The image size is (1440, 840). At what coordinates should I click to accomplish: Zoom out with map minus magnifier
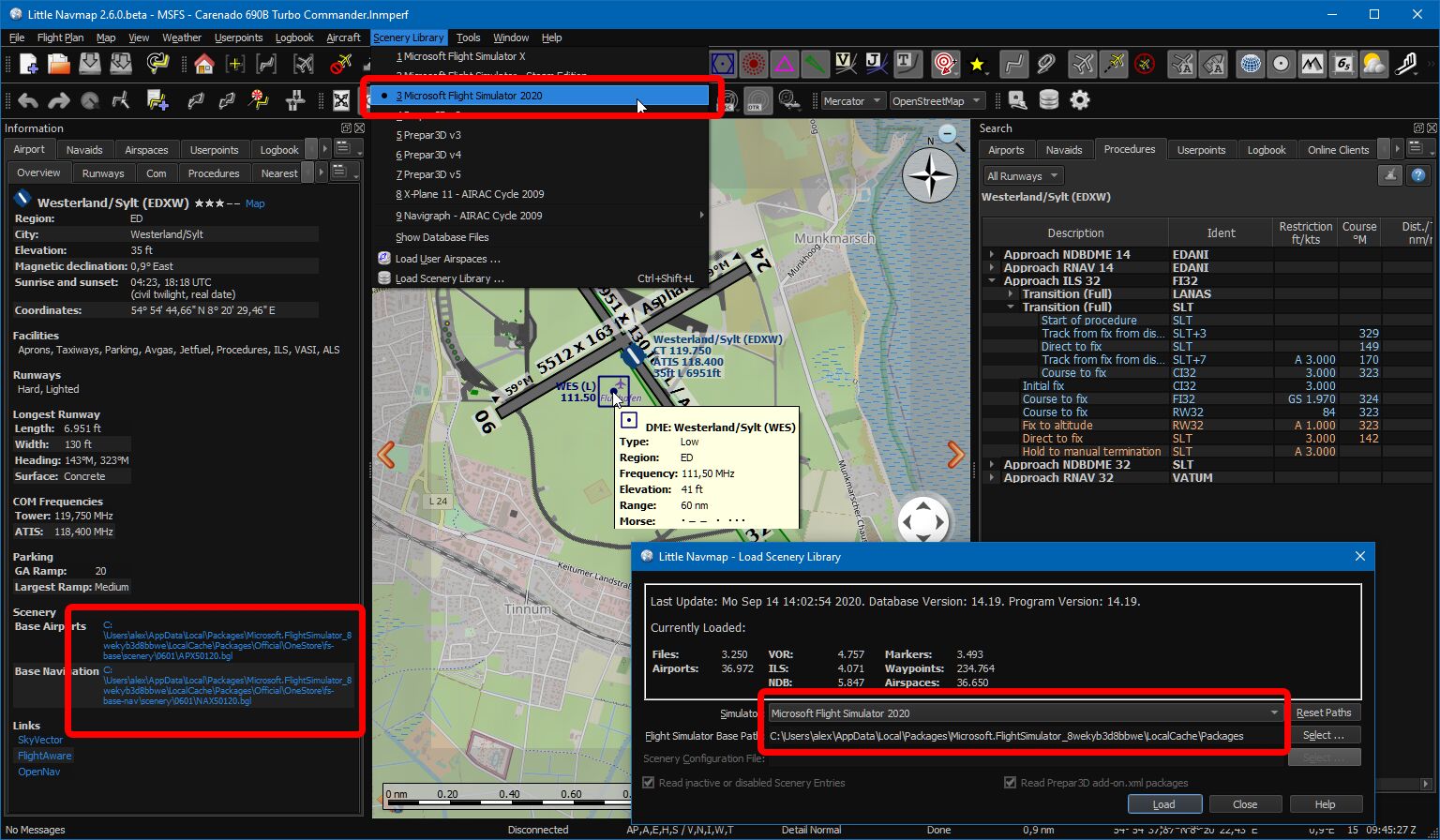[x=948, y=133]
